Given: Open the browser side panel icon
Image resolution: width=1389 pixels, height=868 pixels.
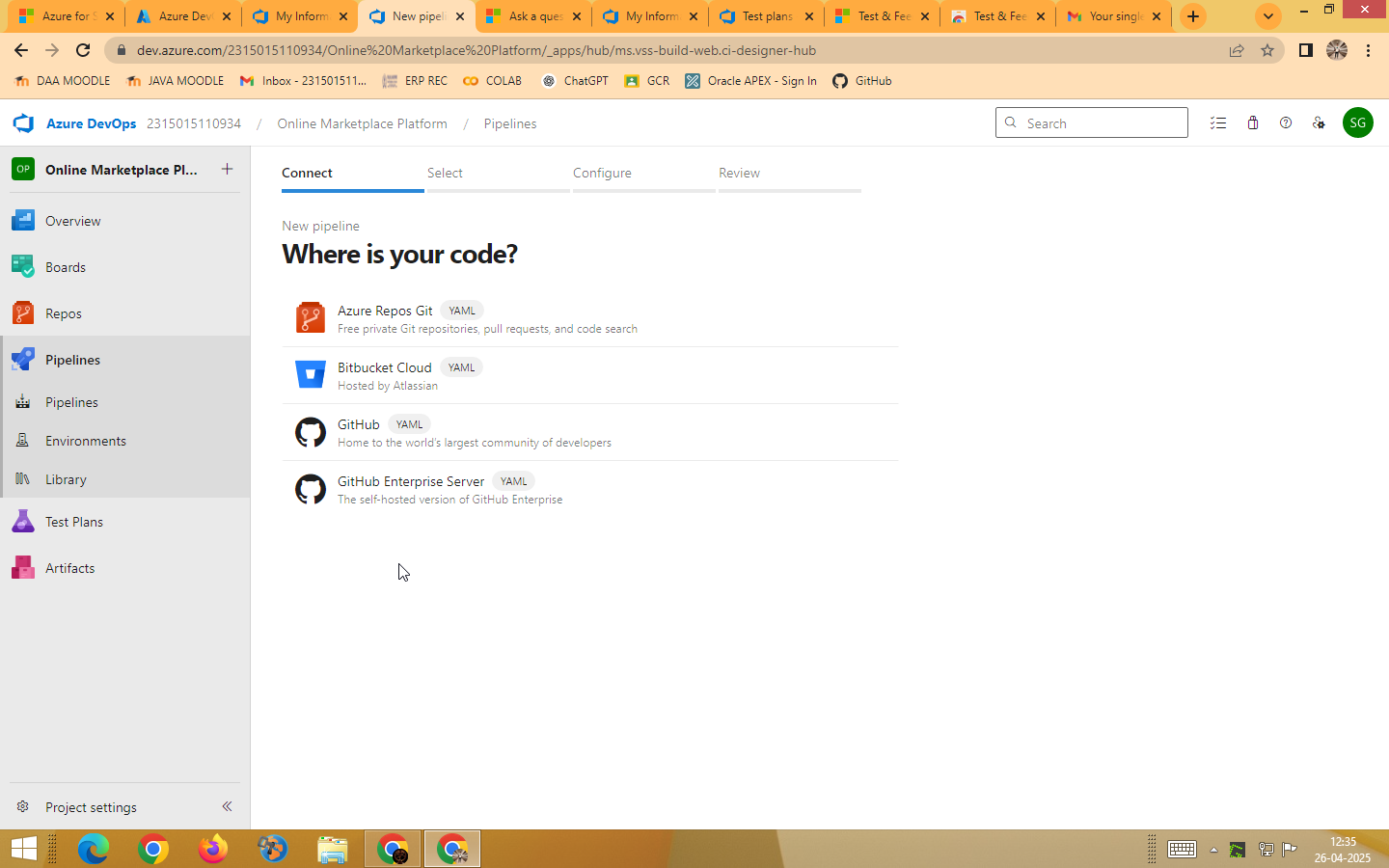Looking at the screenshot, I should 1305,50.
